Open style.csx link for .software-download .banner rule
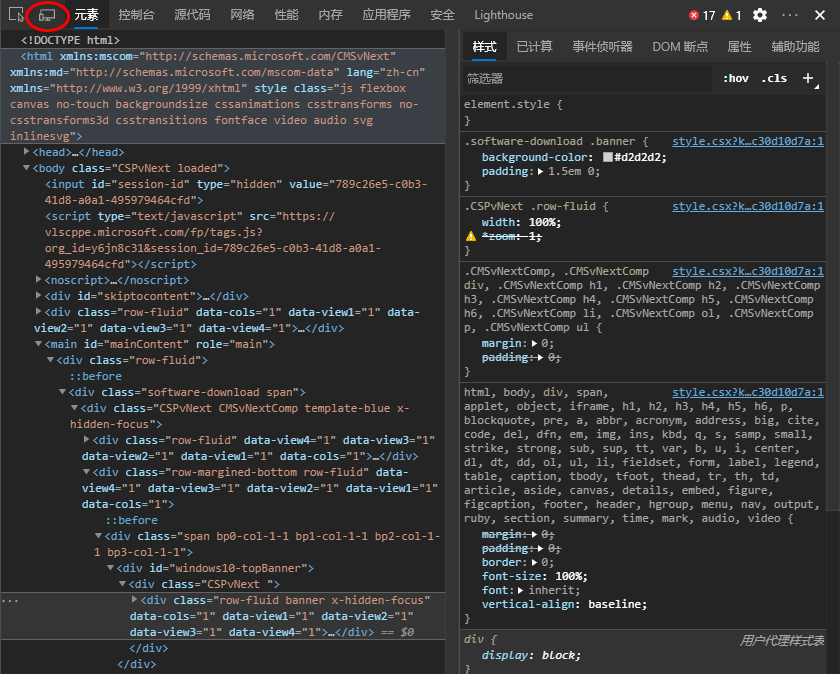 tap(748, 141)
